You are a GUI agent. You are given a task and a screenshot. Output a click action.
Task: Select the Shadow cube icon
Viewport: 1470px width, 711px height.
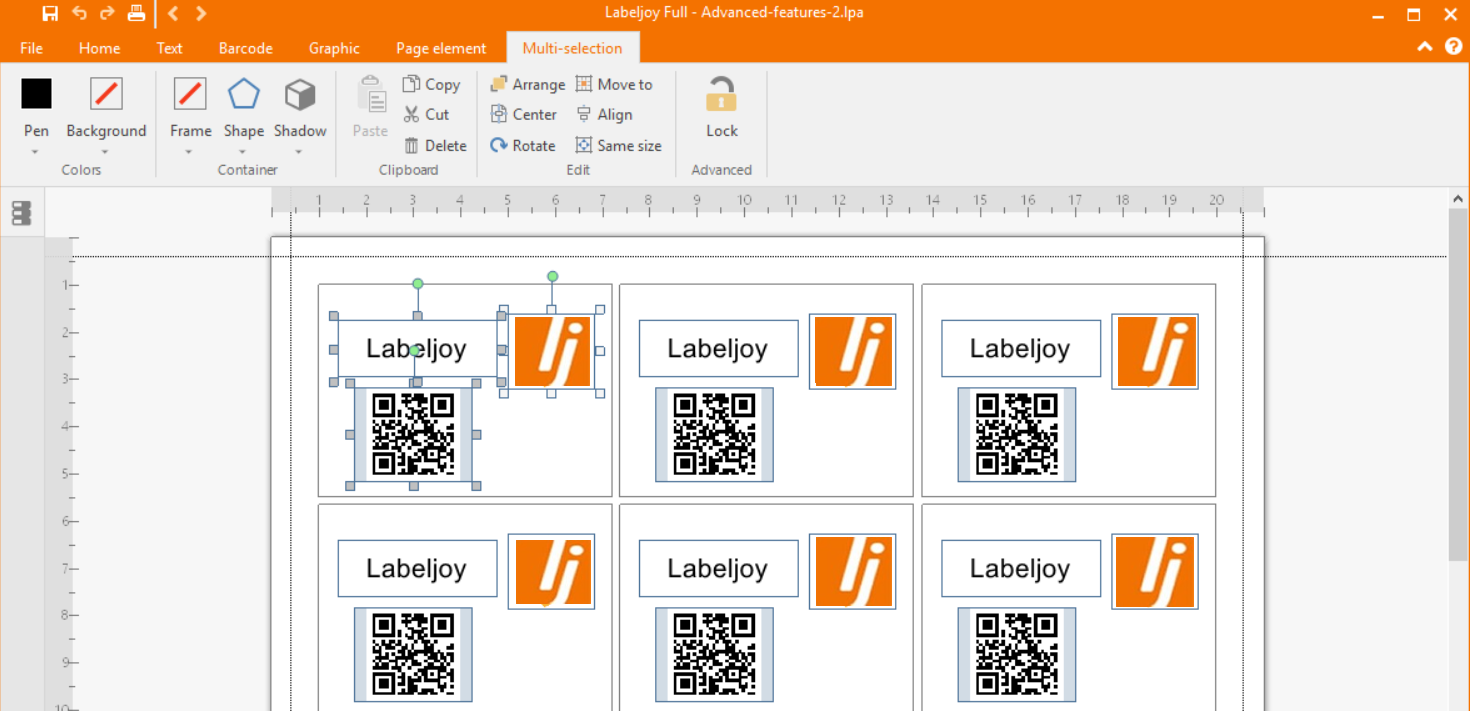click(300, 95)
